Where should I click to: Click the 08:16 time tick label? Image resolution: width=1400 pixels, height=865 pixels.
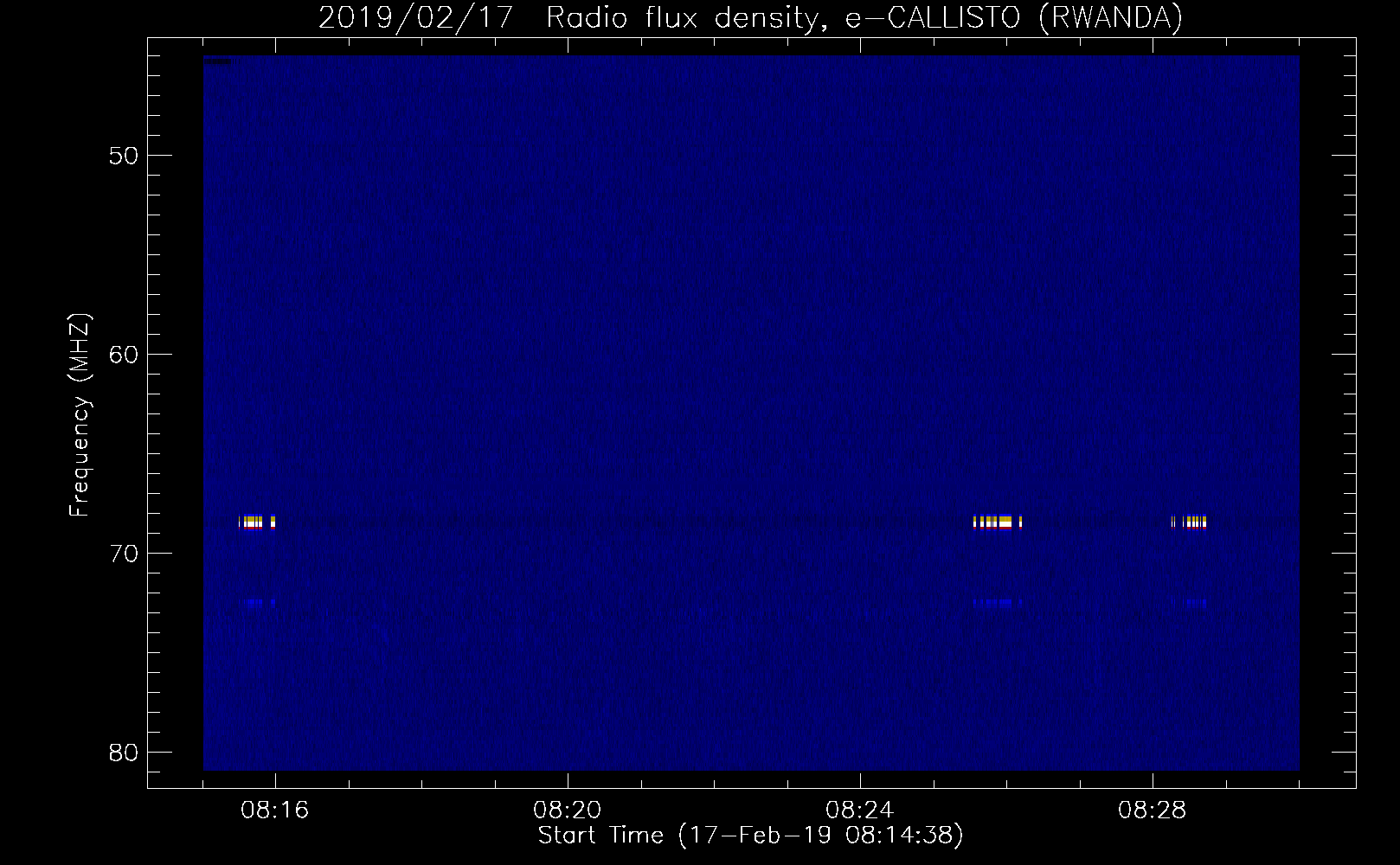point(275,811)
